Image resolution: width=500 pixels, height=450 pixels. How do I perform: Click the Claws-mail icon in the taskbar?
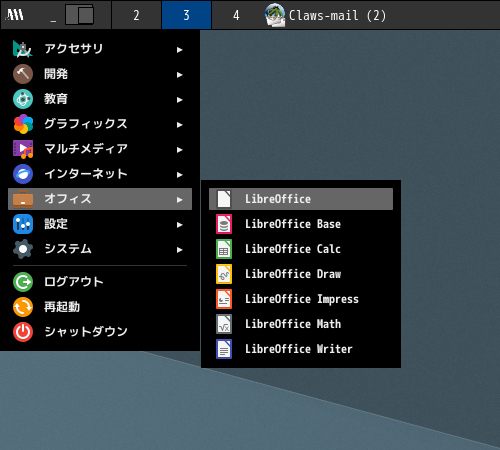point(275,15)
